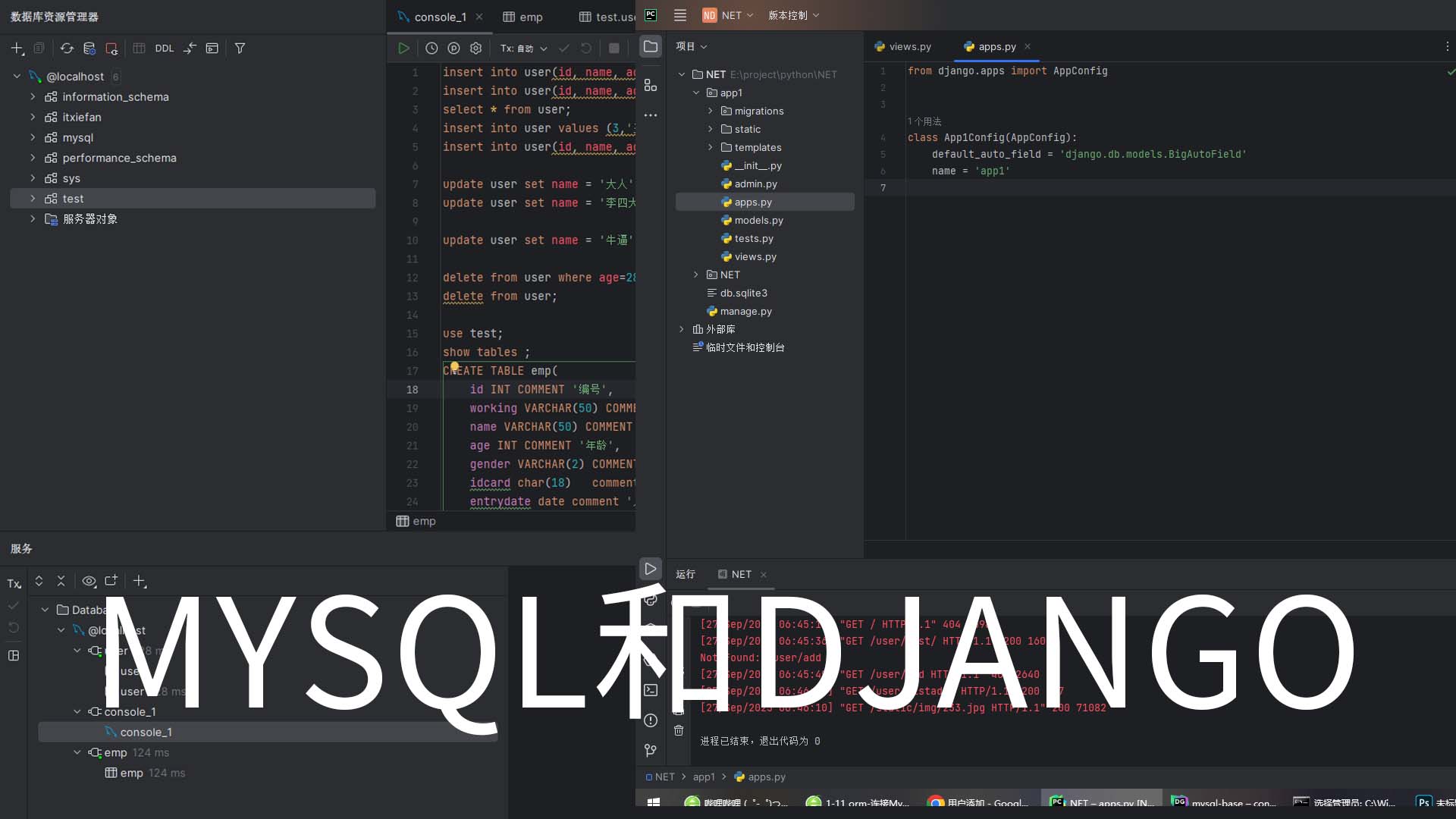
Task: Click the Project folder tool window icon
Action: tap(651, 47)
